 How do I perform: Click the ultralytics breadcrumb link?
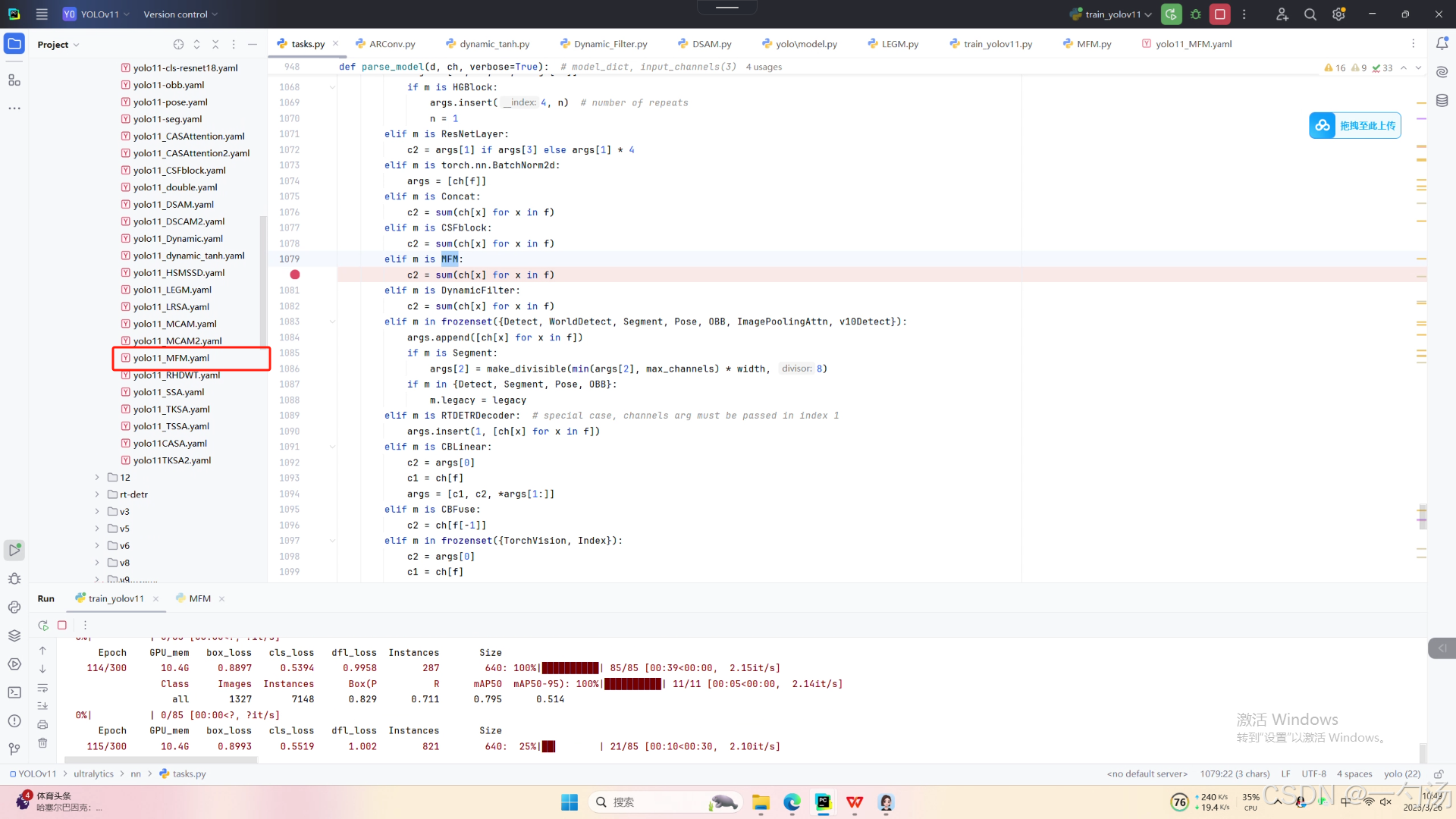click(x=93, y=774)
